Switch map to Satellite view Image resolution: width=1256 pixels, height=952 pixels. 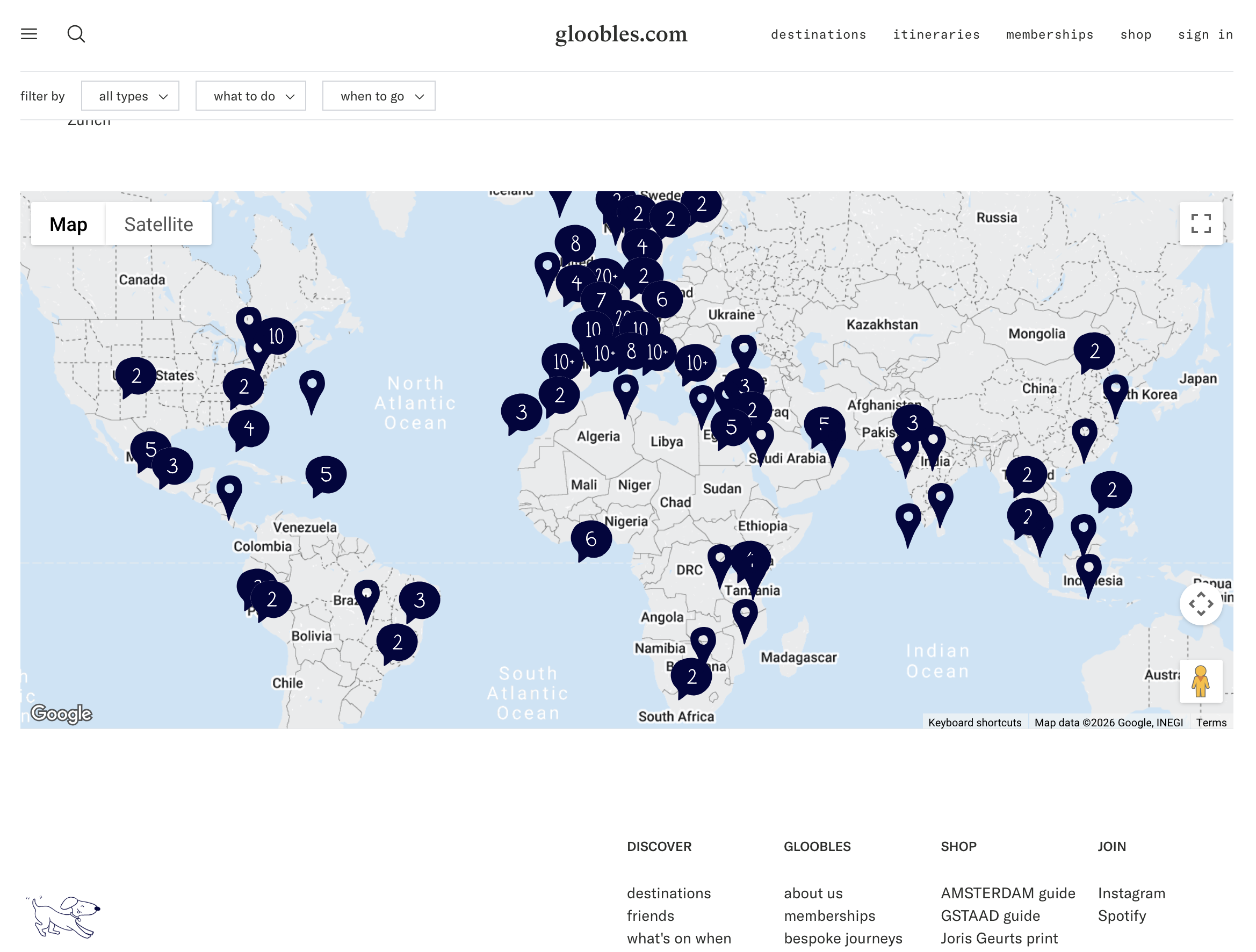(158, 223)
